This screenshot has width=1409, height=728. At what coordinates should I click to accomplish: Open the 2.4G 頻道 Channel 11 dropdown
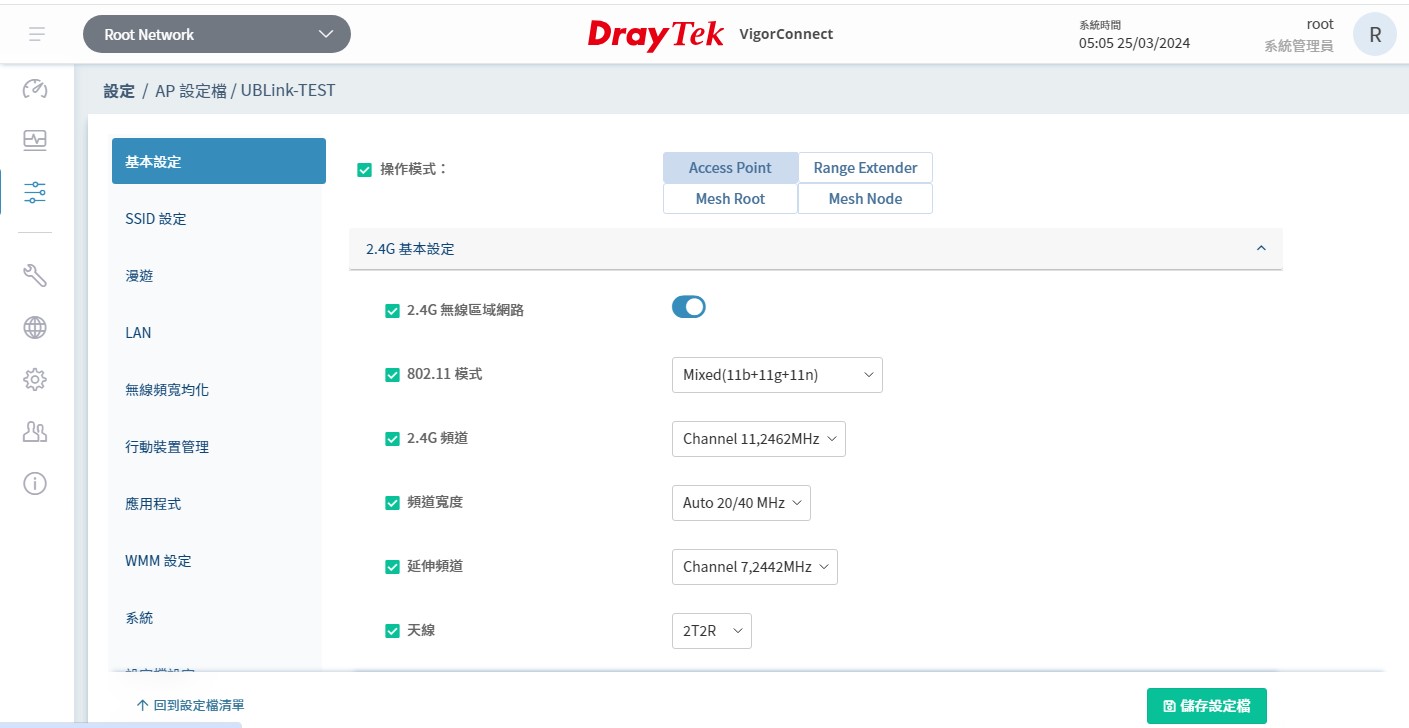[758, 439]
